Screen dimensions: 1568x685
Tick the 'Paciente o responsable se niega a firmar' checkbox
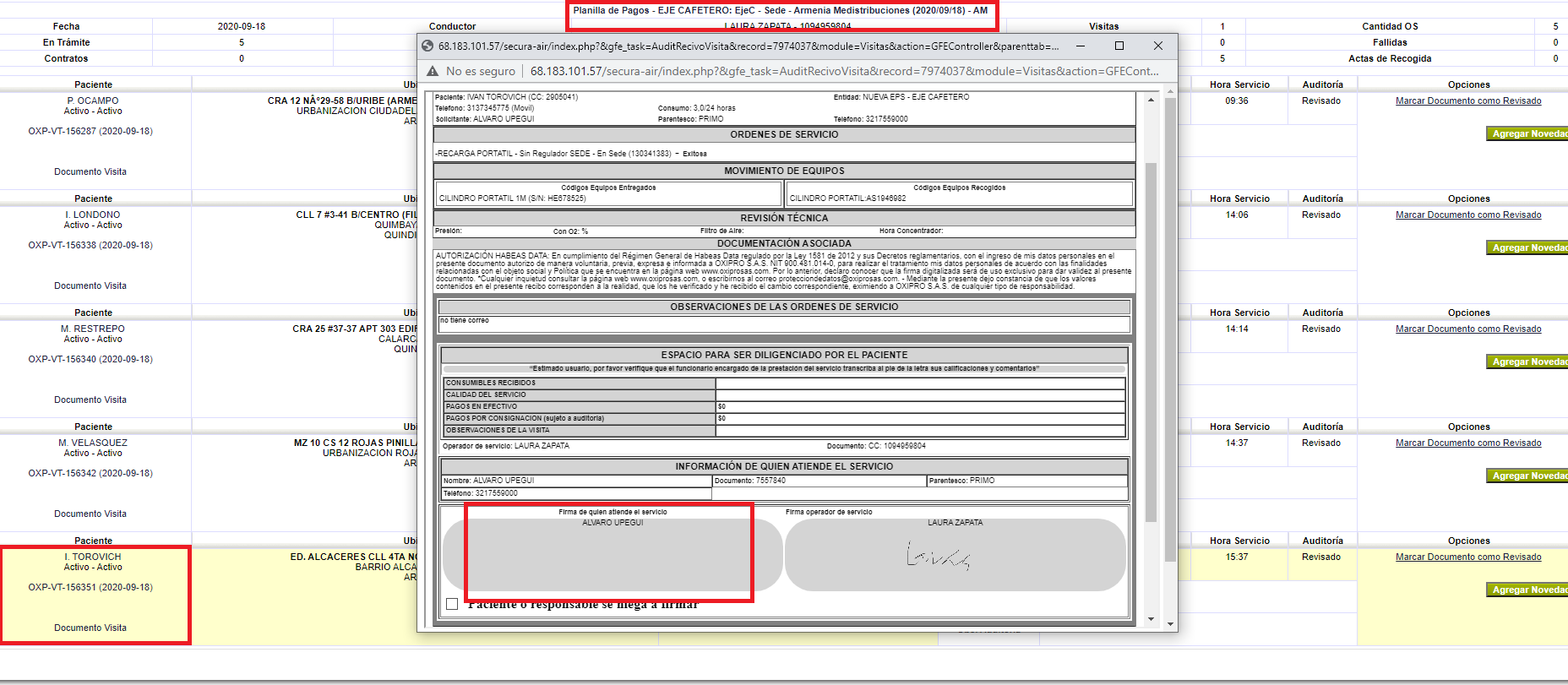pos(452,604)
